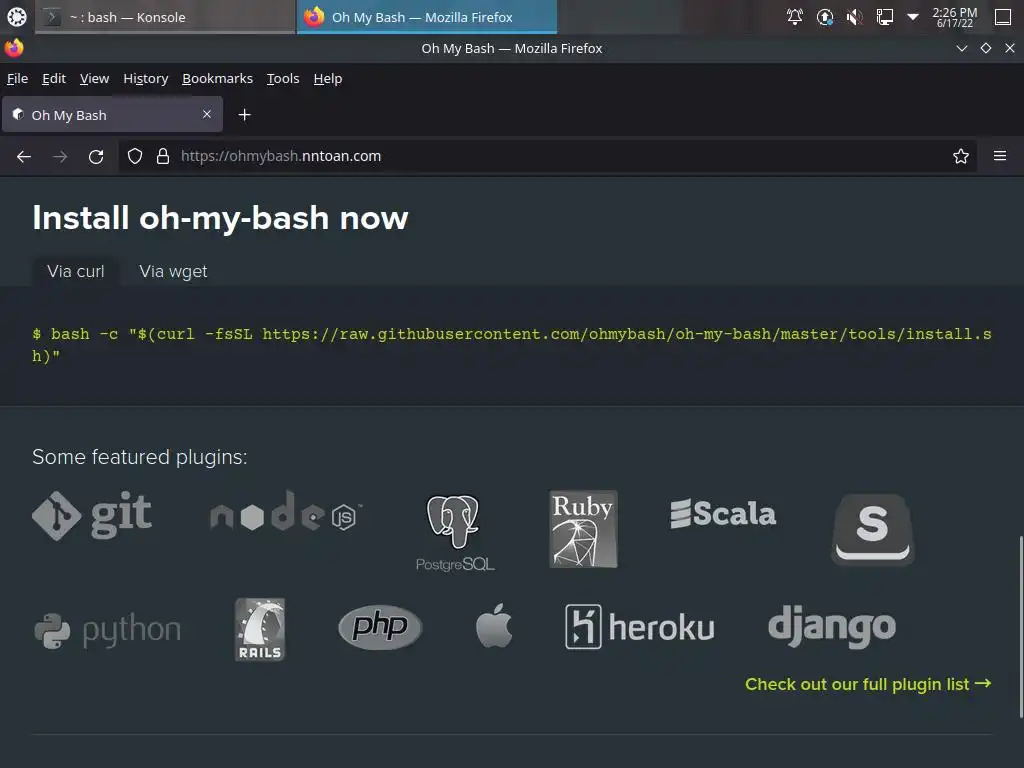
Task: Open the View menu
Action: tap(94, 78)
